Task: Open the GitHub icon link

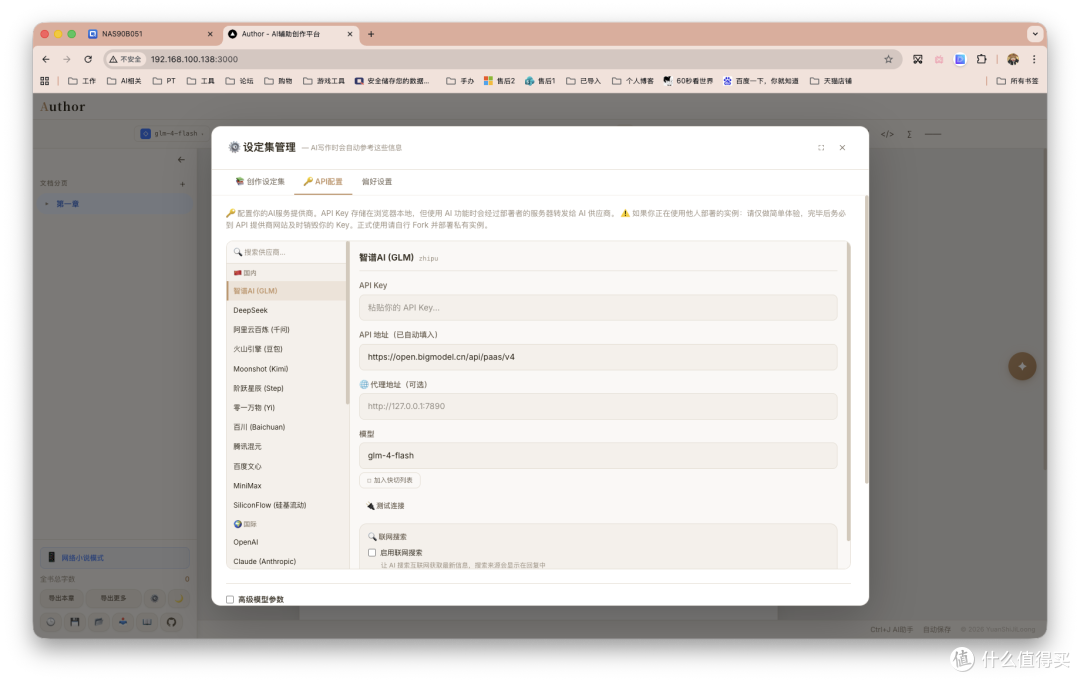Action: pyautogui.click(x=171, y=622)
